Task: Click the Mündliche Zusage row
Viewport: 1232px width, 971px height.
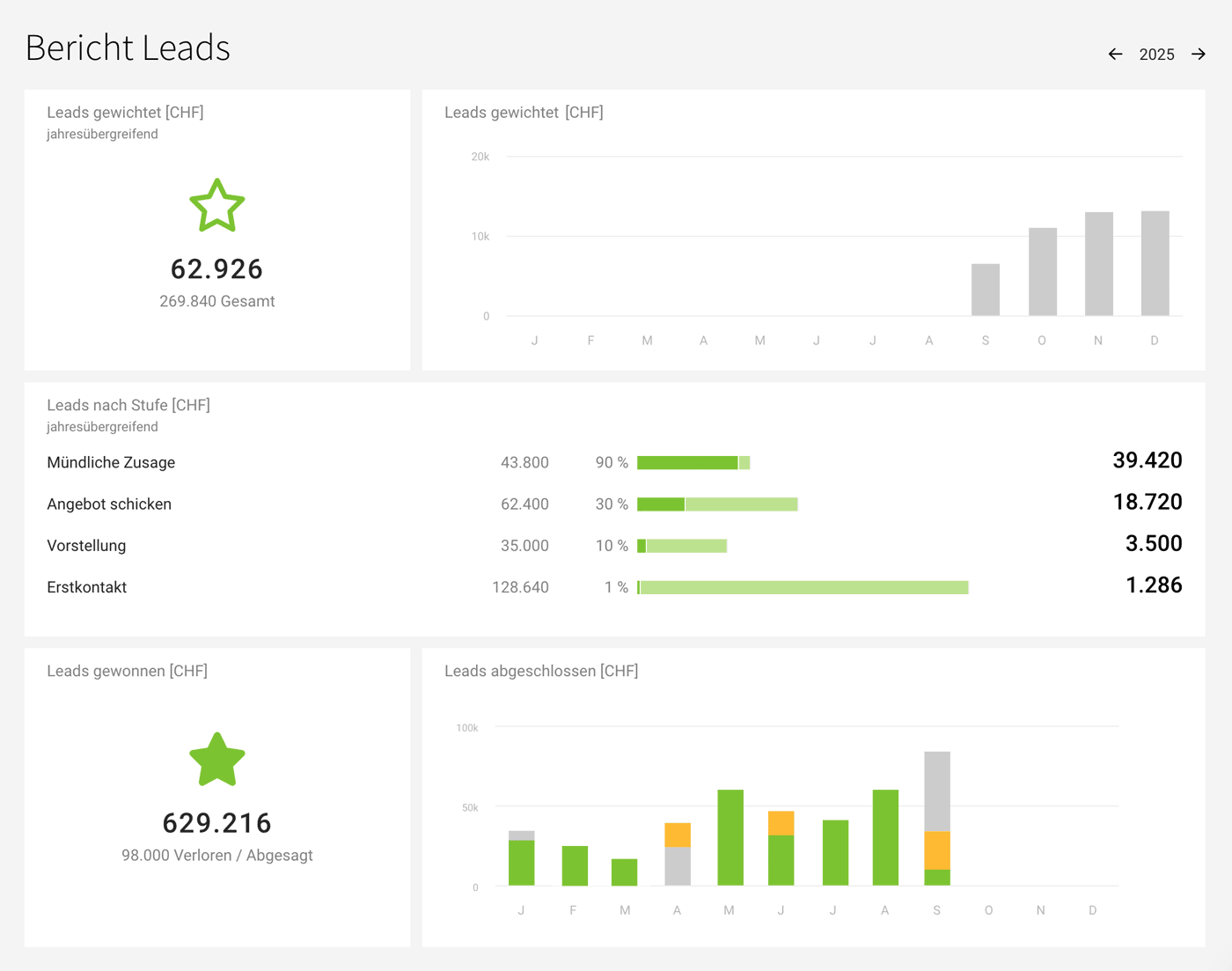Action: [110, 462]
